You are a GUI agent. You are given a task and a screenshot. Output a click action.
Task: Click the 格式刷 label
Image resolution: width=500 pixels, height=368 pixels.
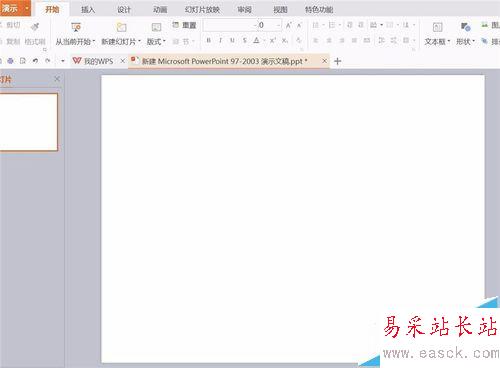[35, 42]
